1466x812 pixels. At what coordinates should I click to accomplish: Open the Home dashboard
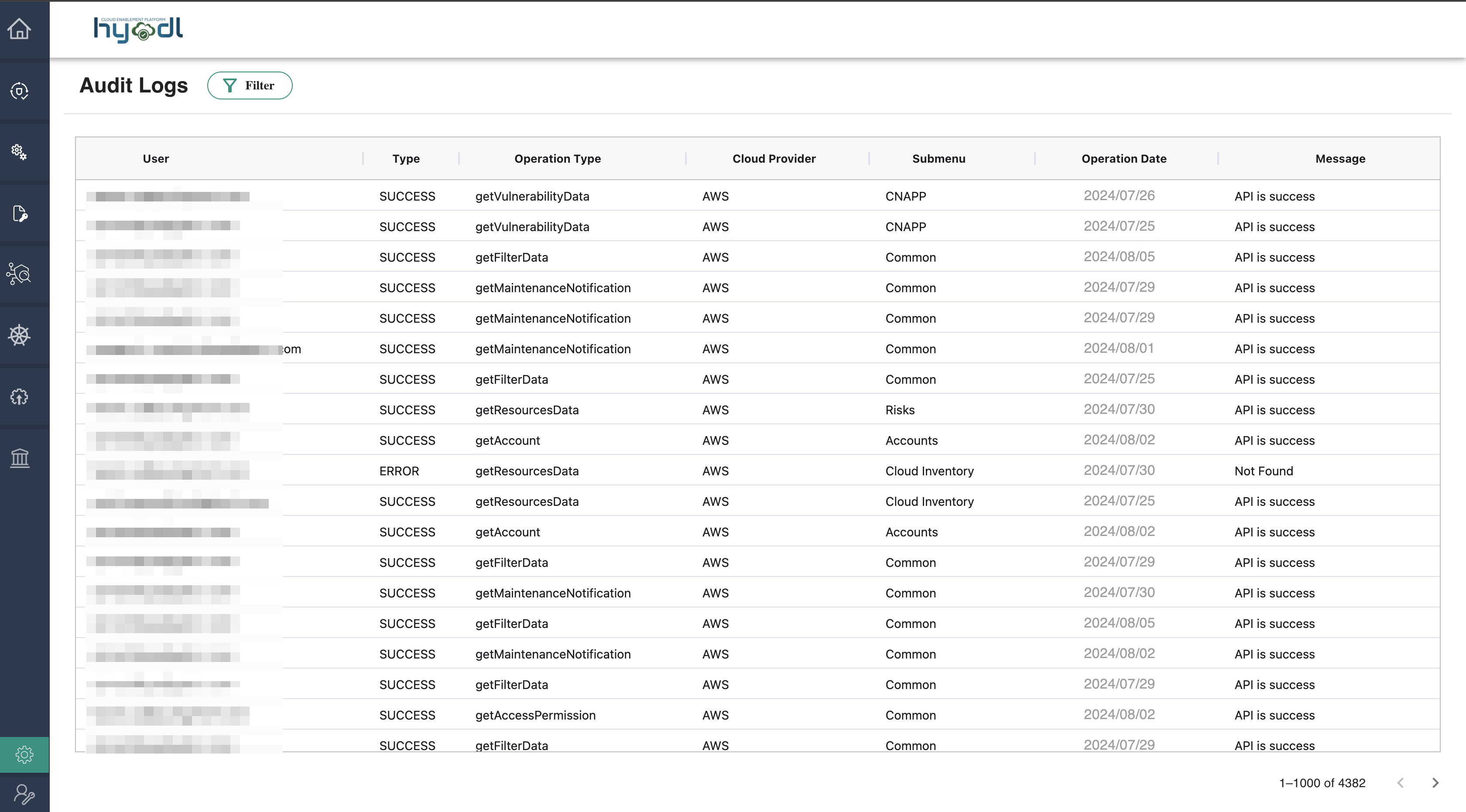(x=20, y=28)
